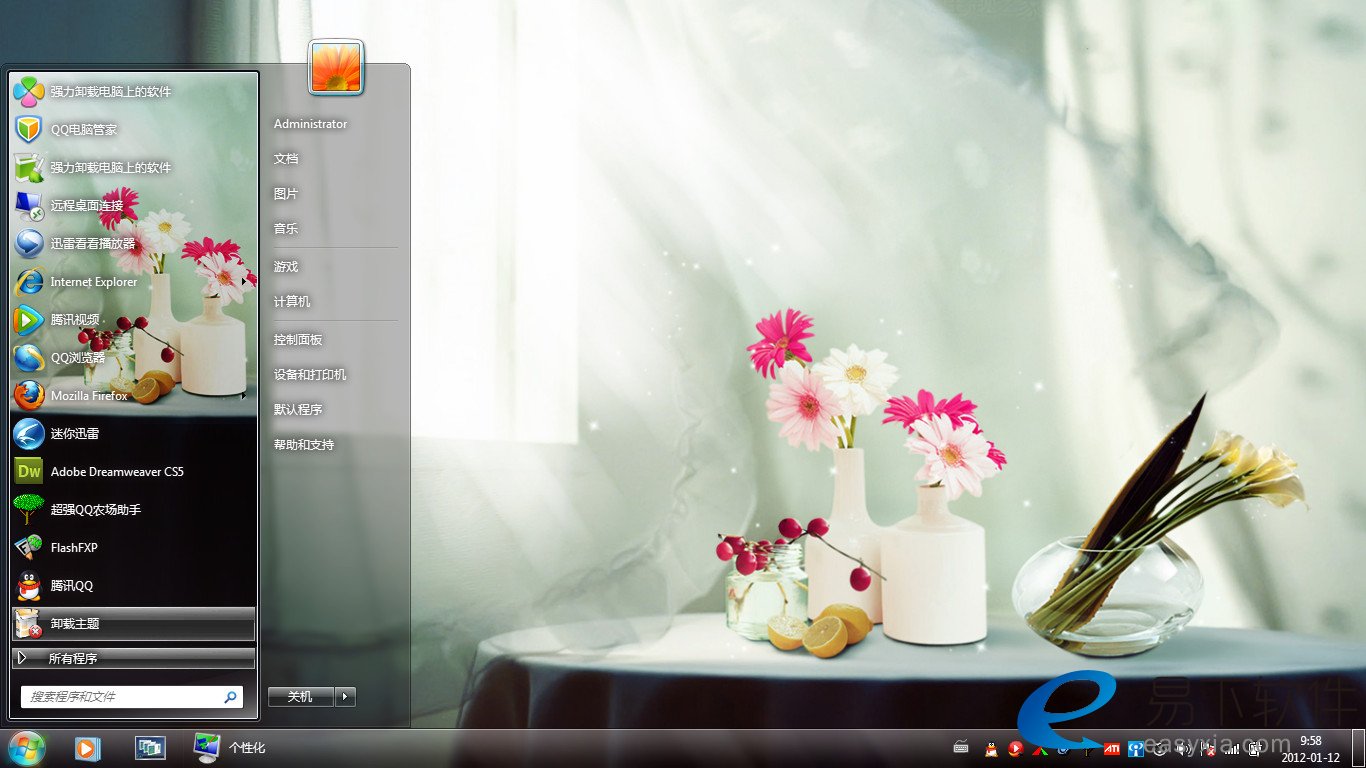The height and width of the screenshot is (768, 1366).
Task: Open the clock showing 9:58 and 2012-01-12
Action: tap(1310, 749)
